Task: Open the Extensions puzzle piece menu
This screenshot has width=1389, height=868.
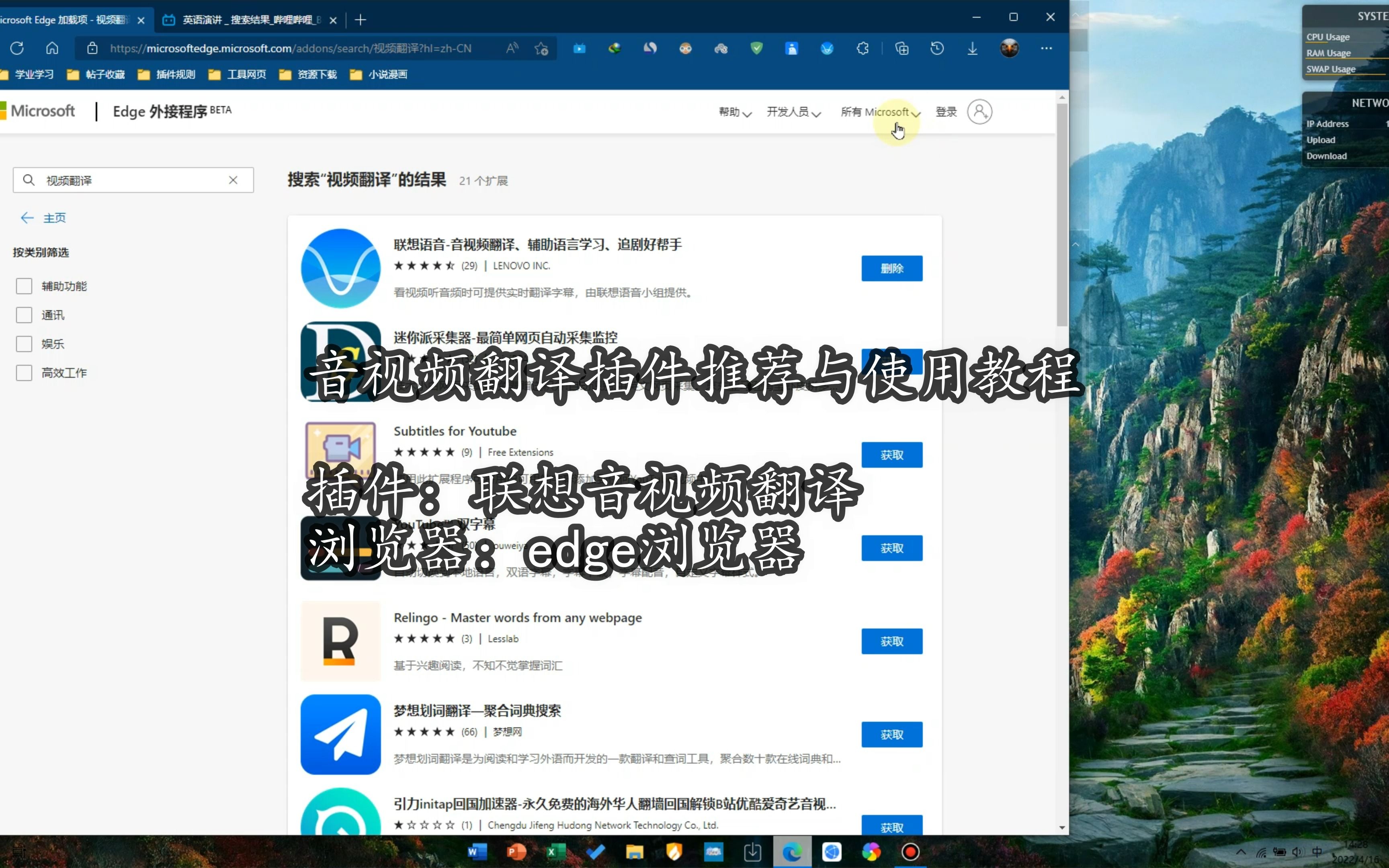Action: coord(862,48)
